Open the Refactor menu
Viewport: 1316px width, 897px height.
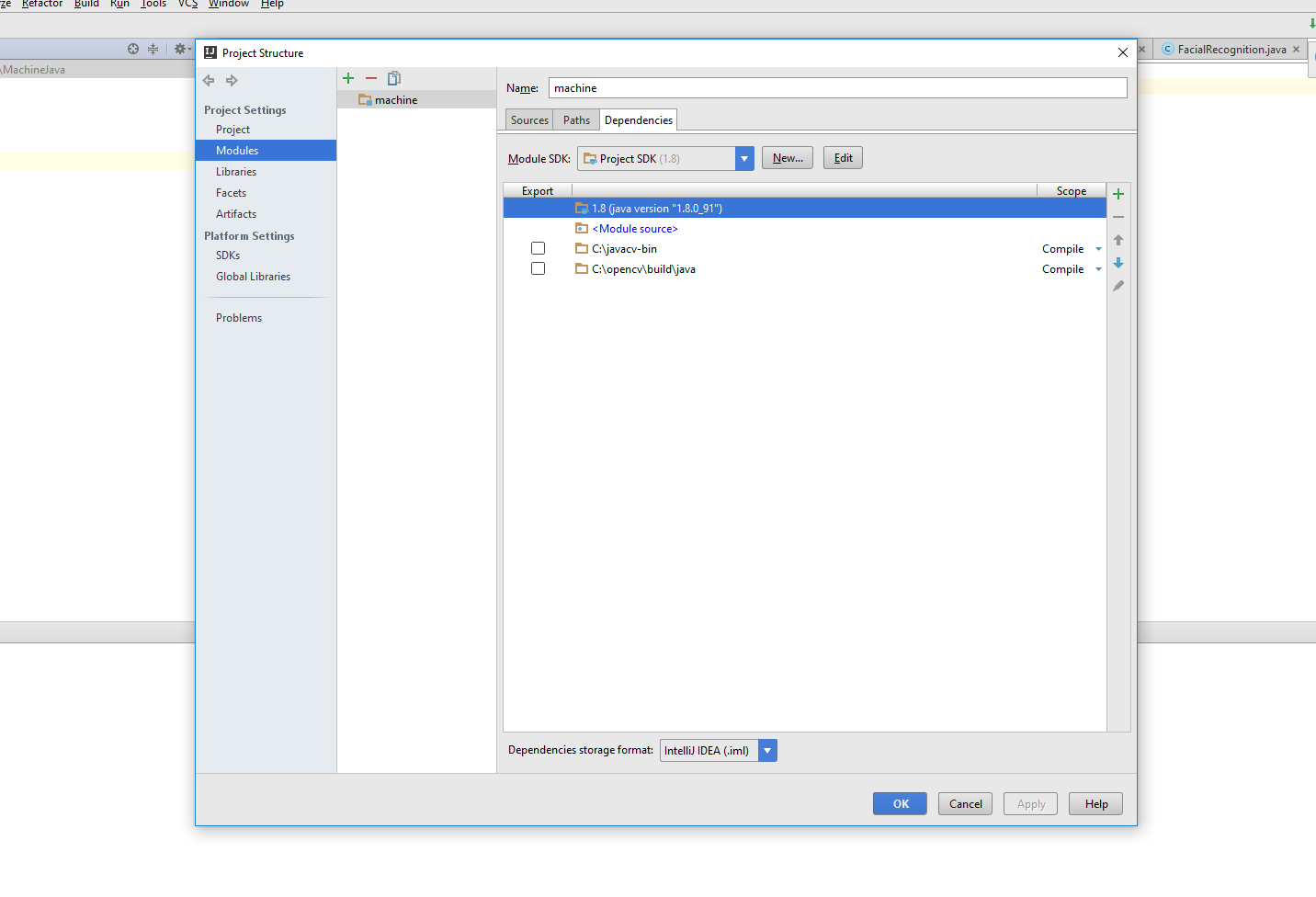(x=42, y=4)
